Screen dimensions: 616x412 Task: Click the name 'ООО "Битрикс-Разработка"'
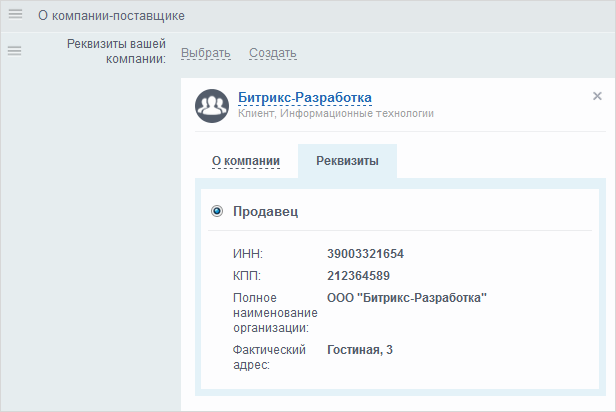tap(407, 298)
